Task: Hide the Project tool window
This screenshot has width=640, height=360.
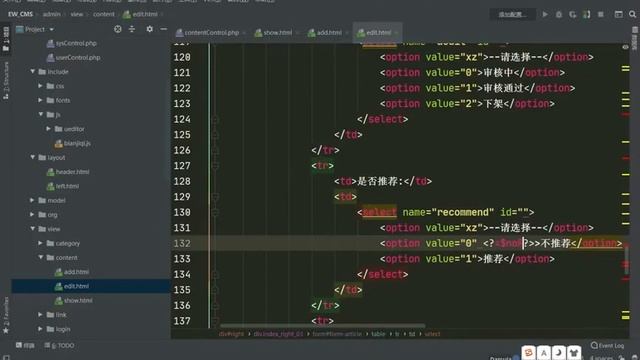Action: click(x=164, y=29)
